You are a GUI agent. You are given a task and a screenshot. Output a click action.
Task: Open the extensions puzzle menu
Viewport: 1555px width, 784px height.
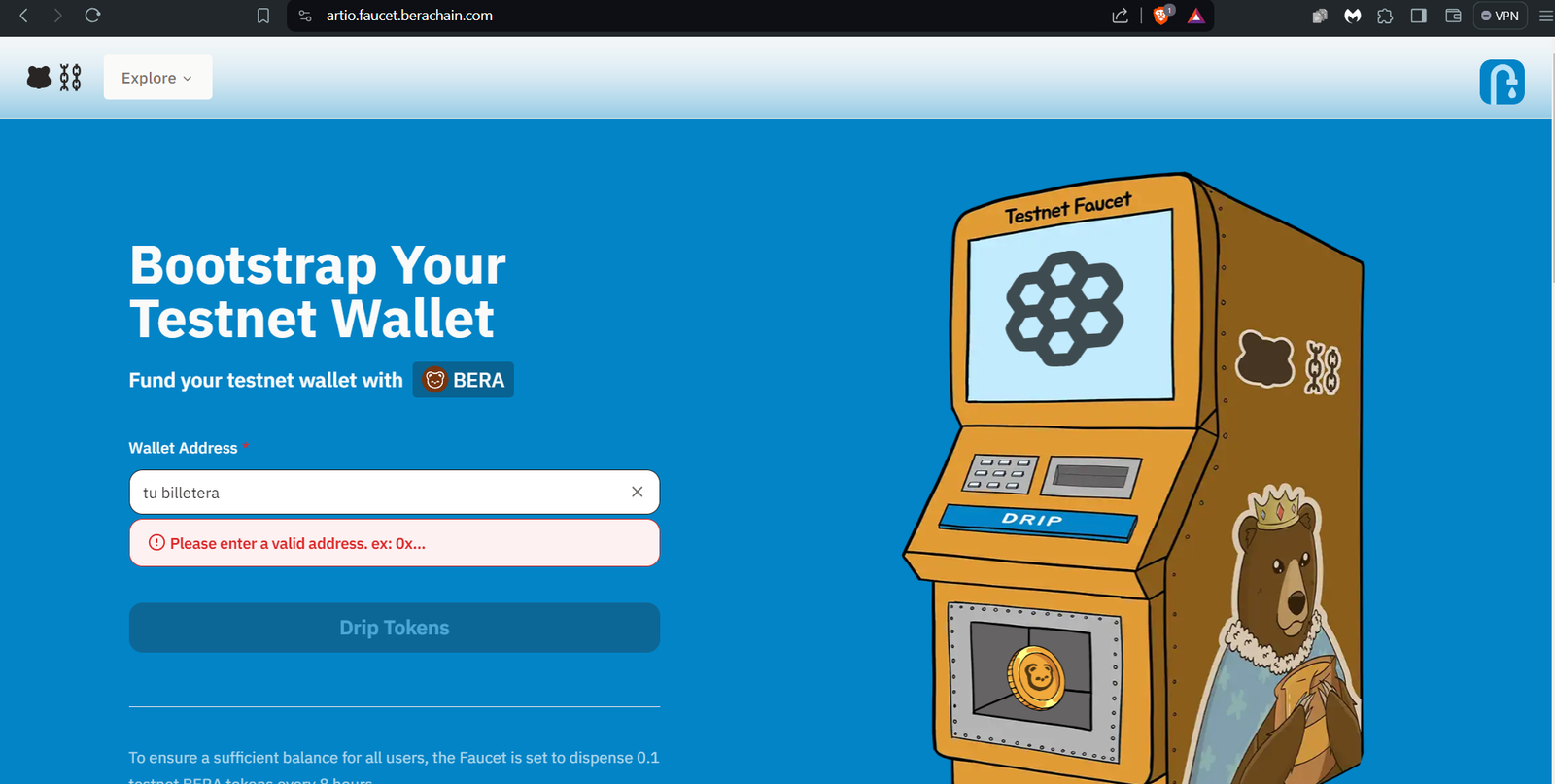(x=1385, y=16)
